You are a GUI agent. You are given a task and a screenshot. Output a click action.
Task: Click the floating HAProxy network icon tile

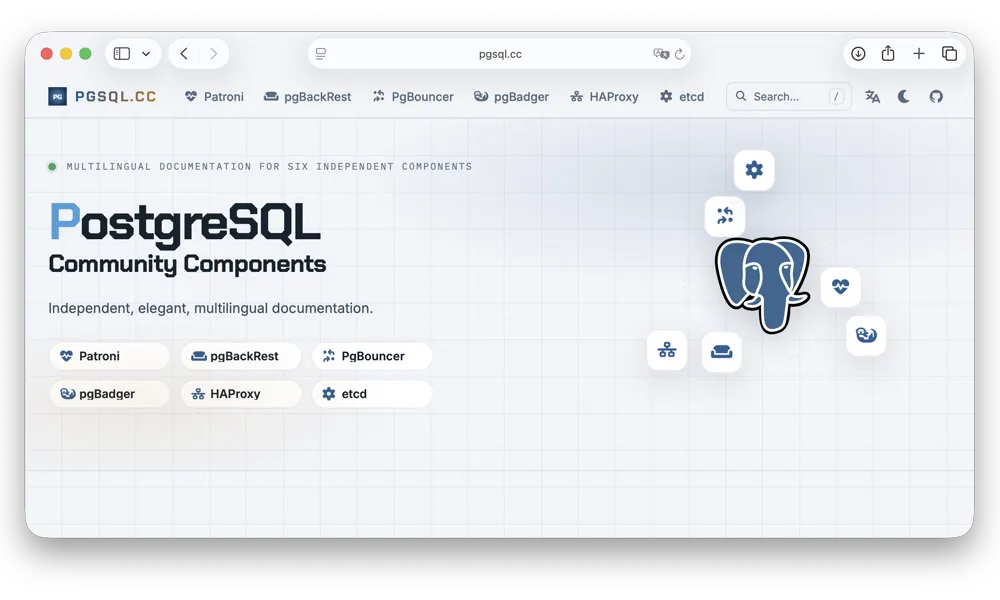point(667,350)
